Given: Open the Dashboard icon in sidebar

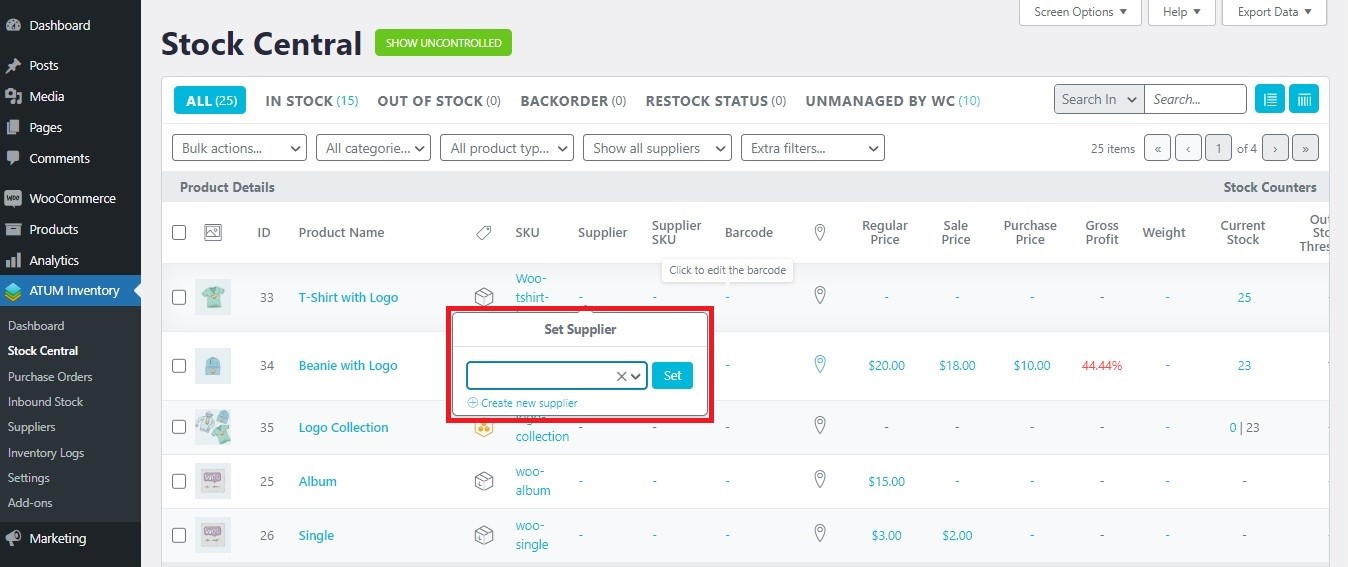Looking at the screenshot, I should point(13,25).
